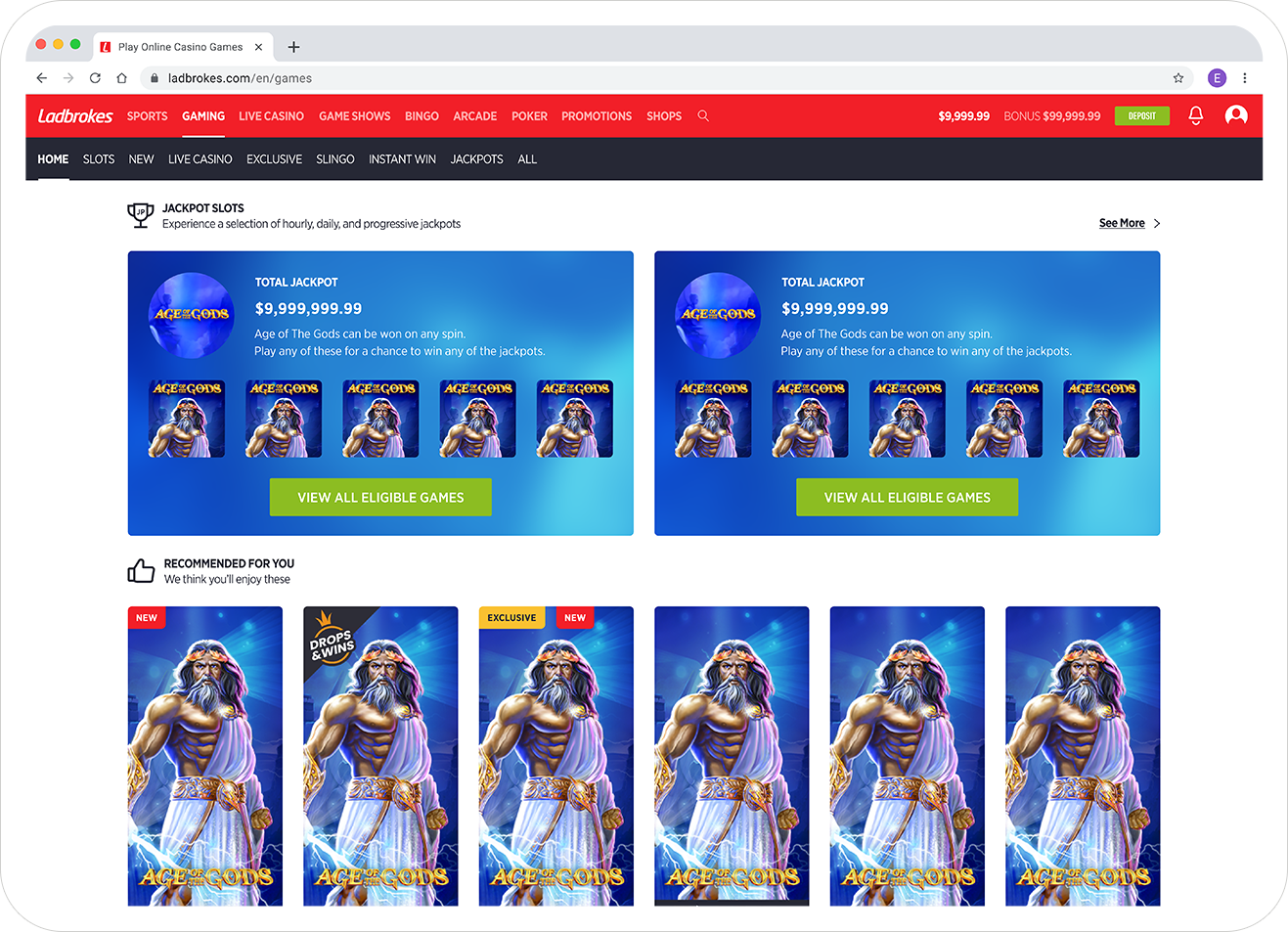Click the Recommended thumbs-up icon

tap(141, 570)
